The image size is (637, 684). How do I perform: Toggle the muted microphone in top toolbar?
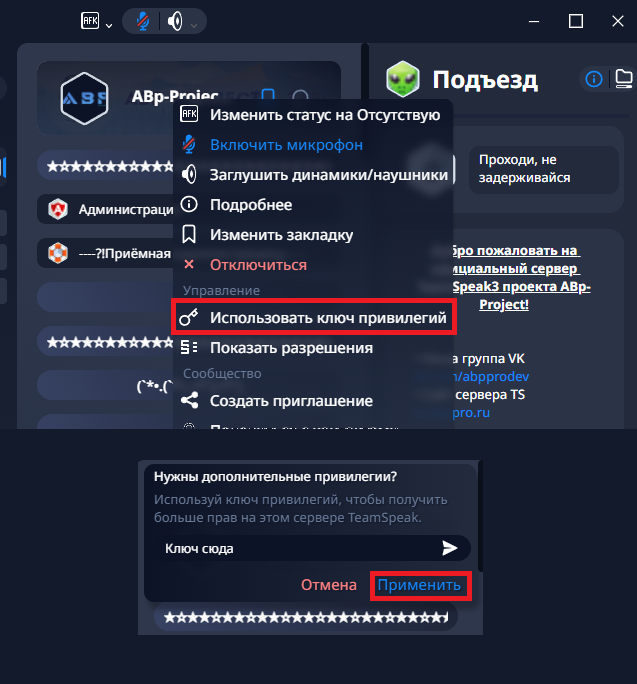[143, 21]
